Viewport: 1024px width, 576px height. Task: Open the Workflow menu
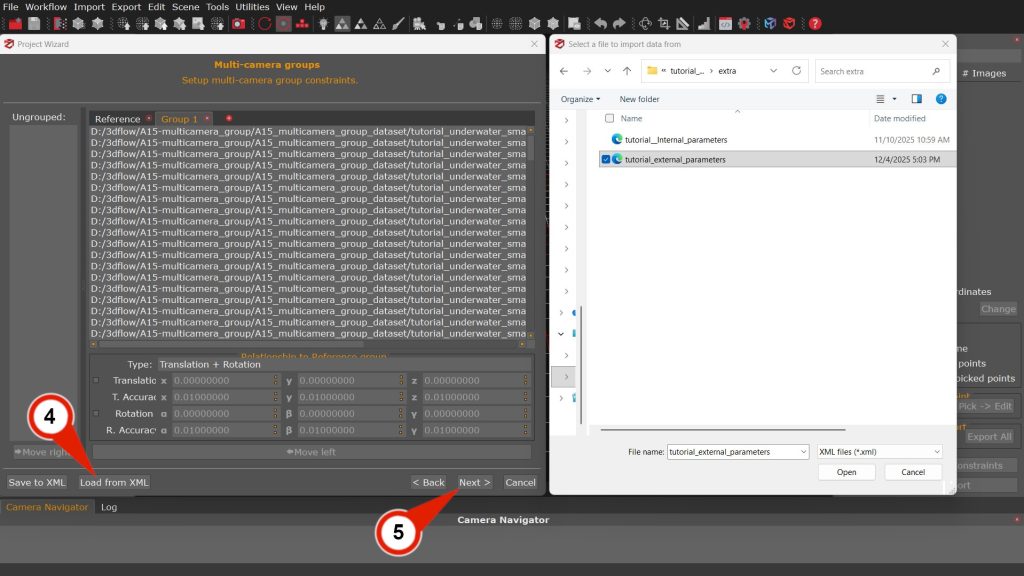coord(45,7)
